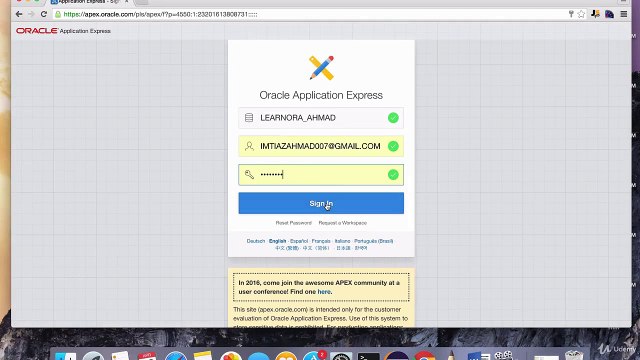Click the blue Sign In button
640x360 pixels.
[x=321, y=203]
